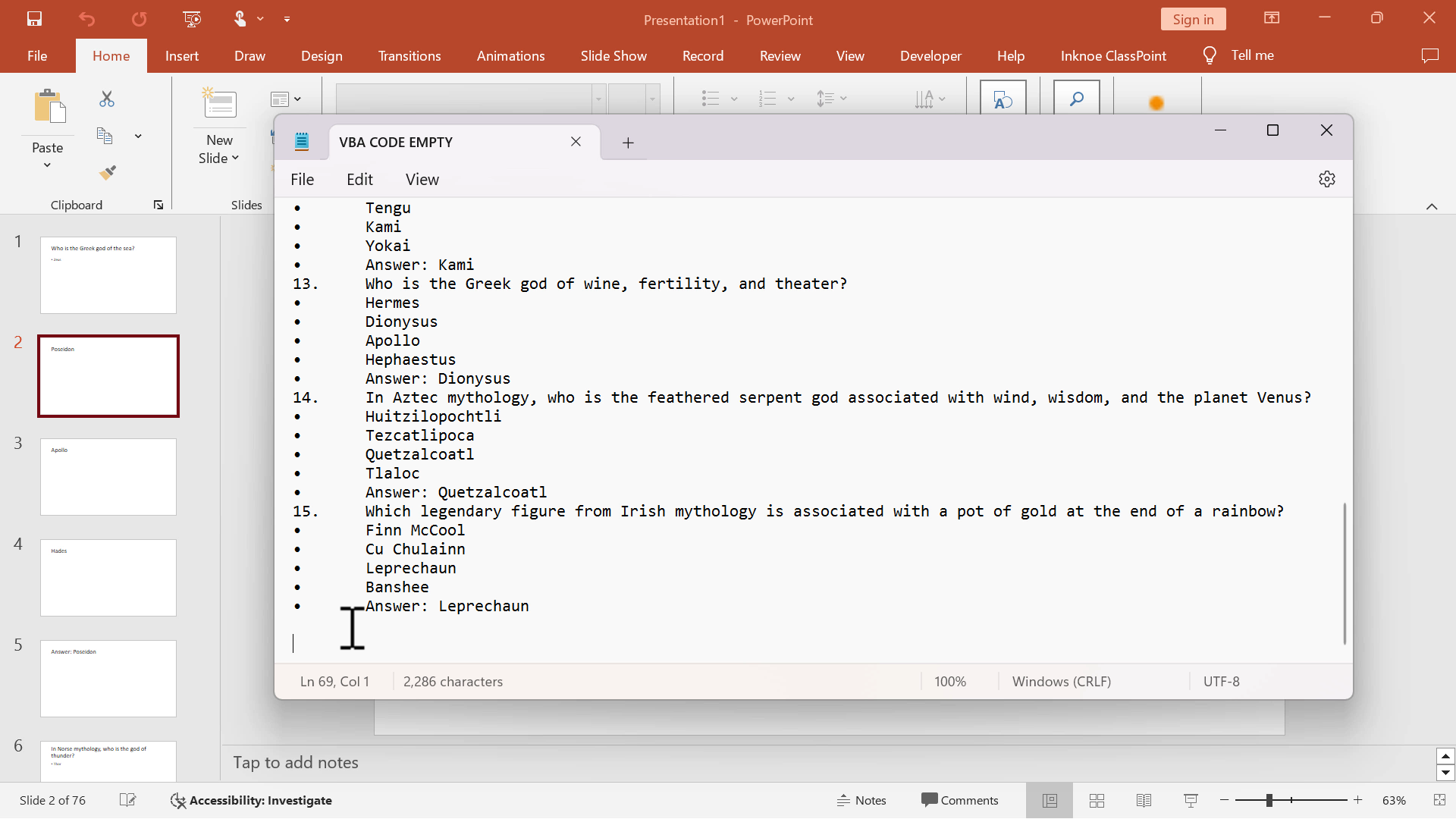Click the zoom level dropdown showing 63%

click(x=1394, y=800)
